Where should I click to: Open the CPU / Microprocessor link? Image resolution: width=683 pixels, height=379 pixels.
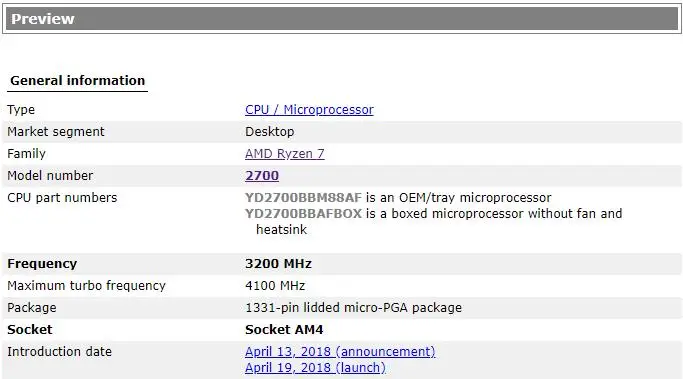(x=309, y=110)
